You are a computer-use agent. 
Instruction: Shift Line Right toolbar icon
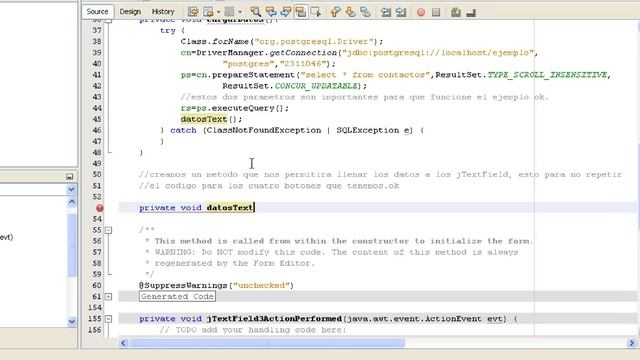(401, 12)
